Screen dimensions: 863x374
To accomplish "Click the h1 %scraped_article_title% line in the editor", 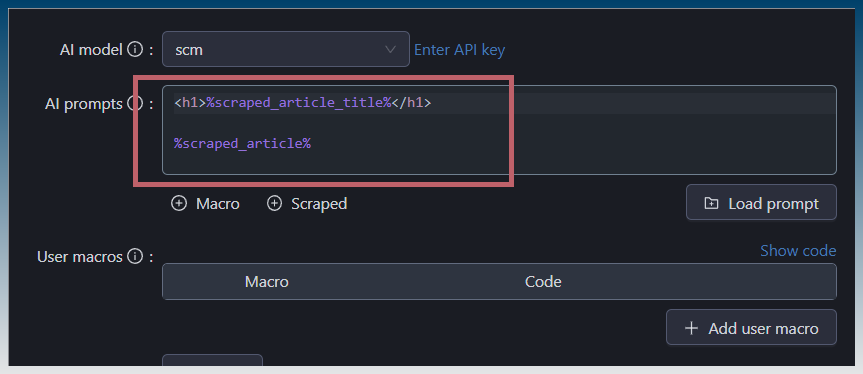I will pos(303,103).
